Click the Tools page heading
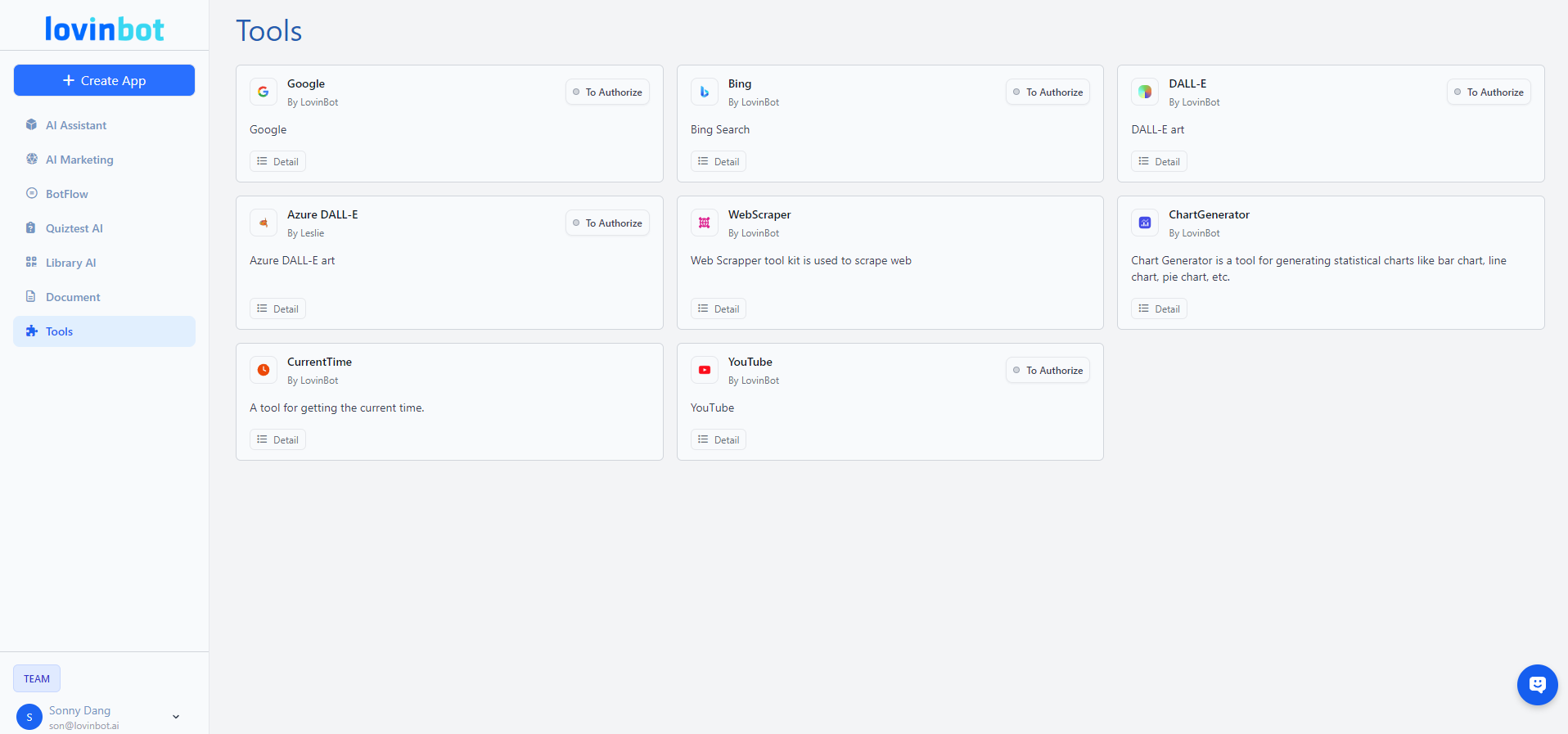Screen dimensions: 1568x734 (269, 31)
